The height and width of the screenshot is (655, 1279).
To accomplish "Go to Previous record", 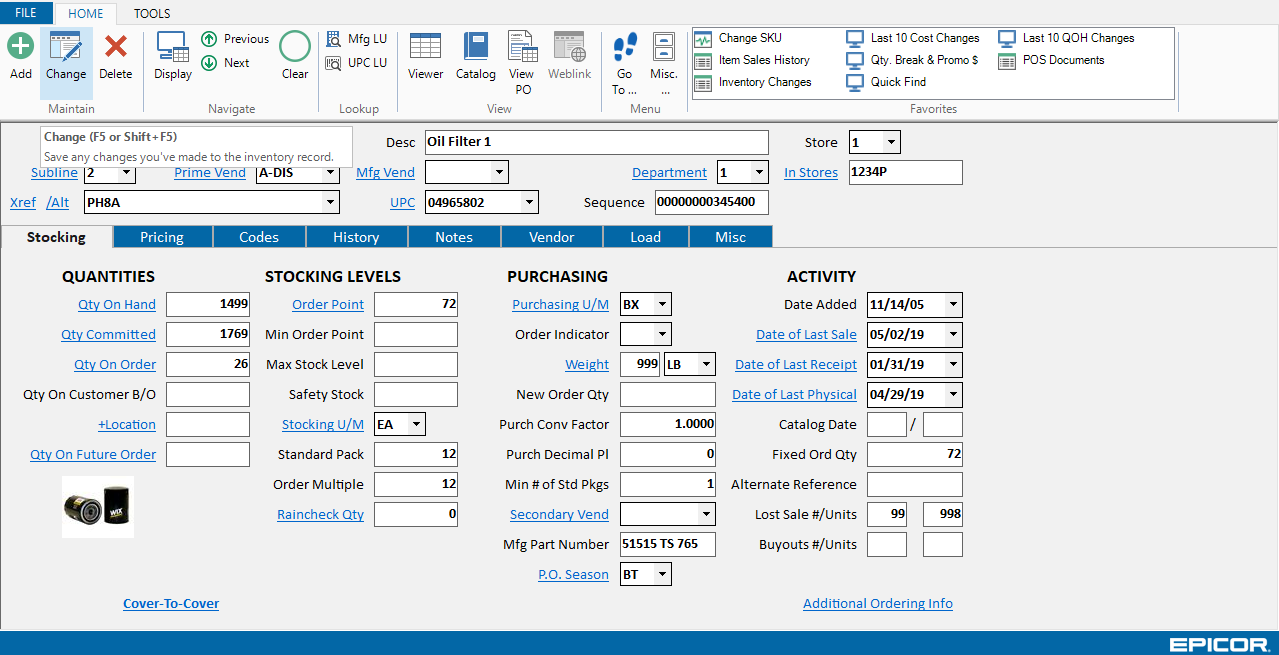I will tap(235, 39).
